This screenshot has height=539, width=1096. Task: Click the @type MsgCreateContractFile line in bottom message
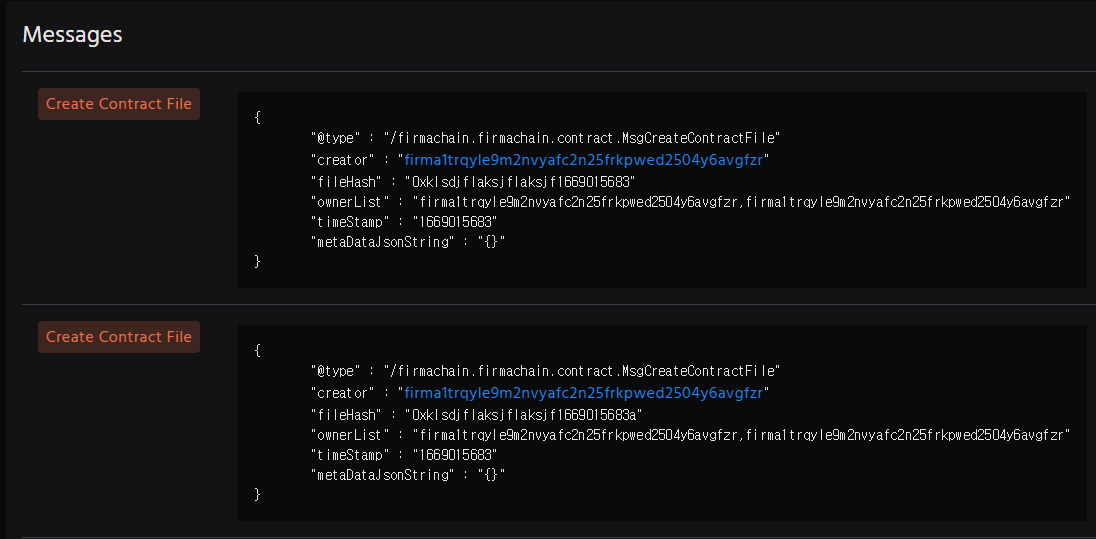pyautogui.click(x=545, y=371)
